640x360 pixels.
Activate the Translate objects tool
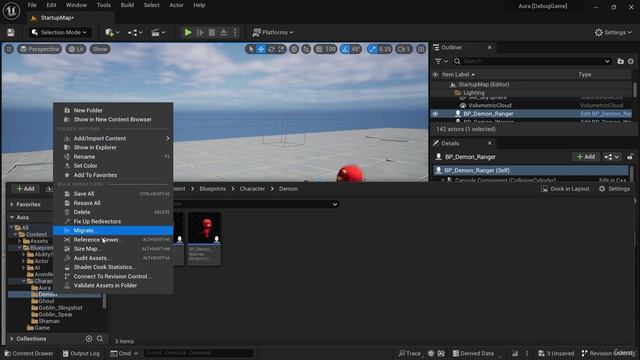click(261, 49)
